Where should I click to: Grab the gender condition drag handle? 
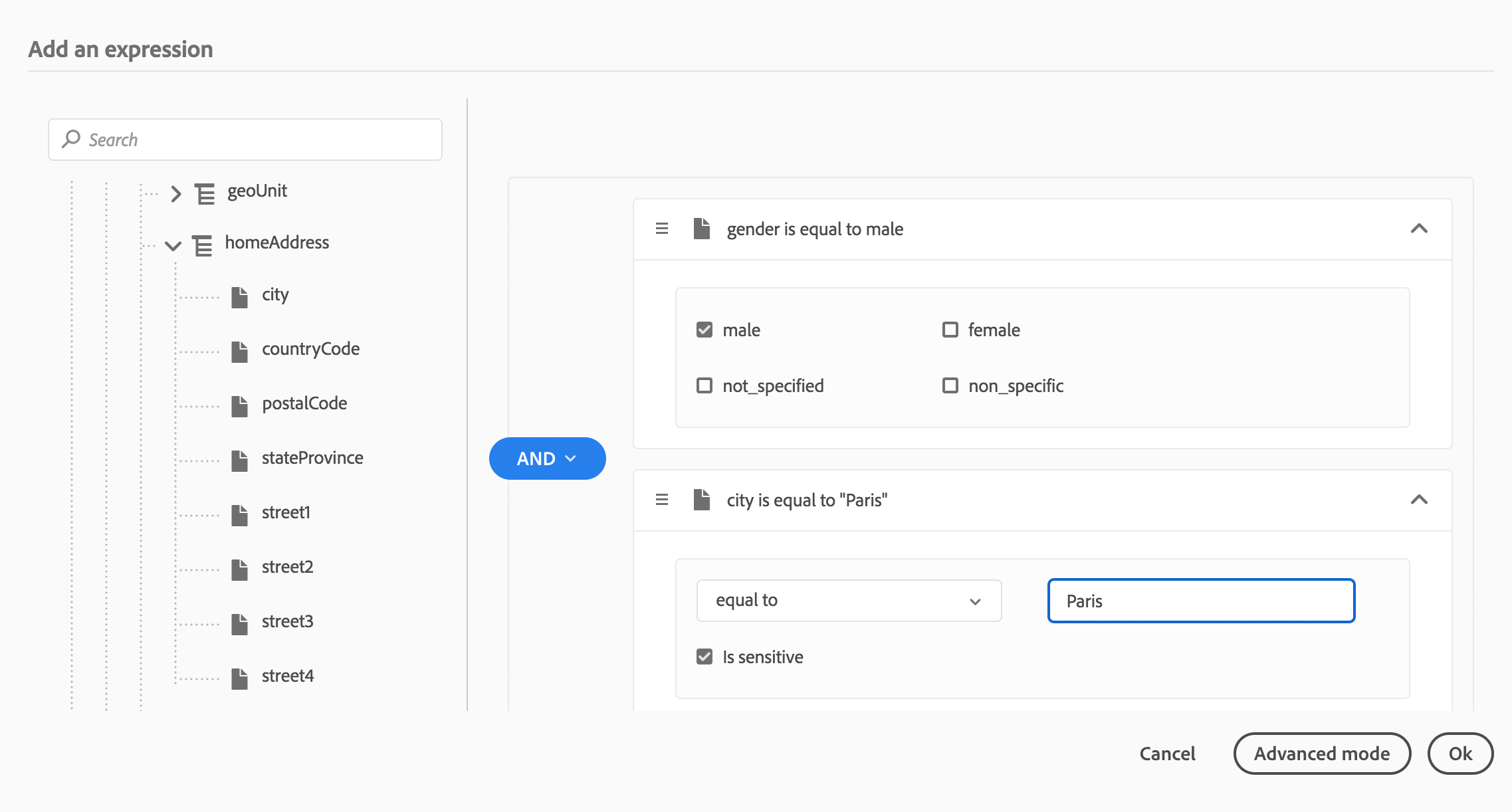pyautogui.click(x=661, y=229)
